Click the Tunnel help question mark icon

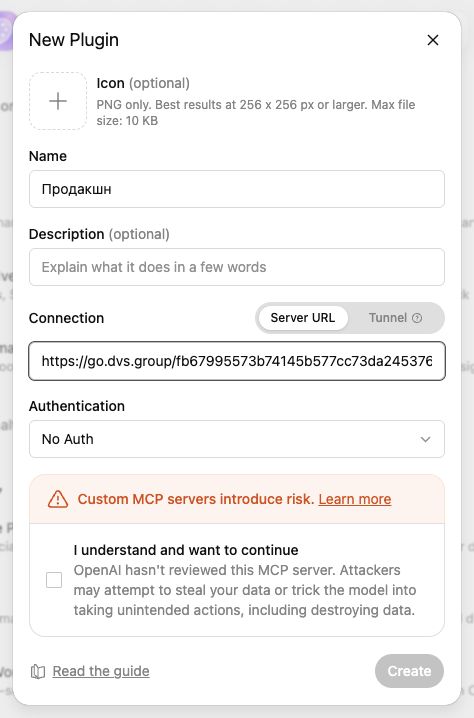[x=417, y=318]
